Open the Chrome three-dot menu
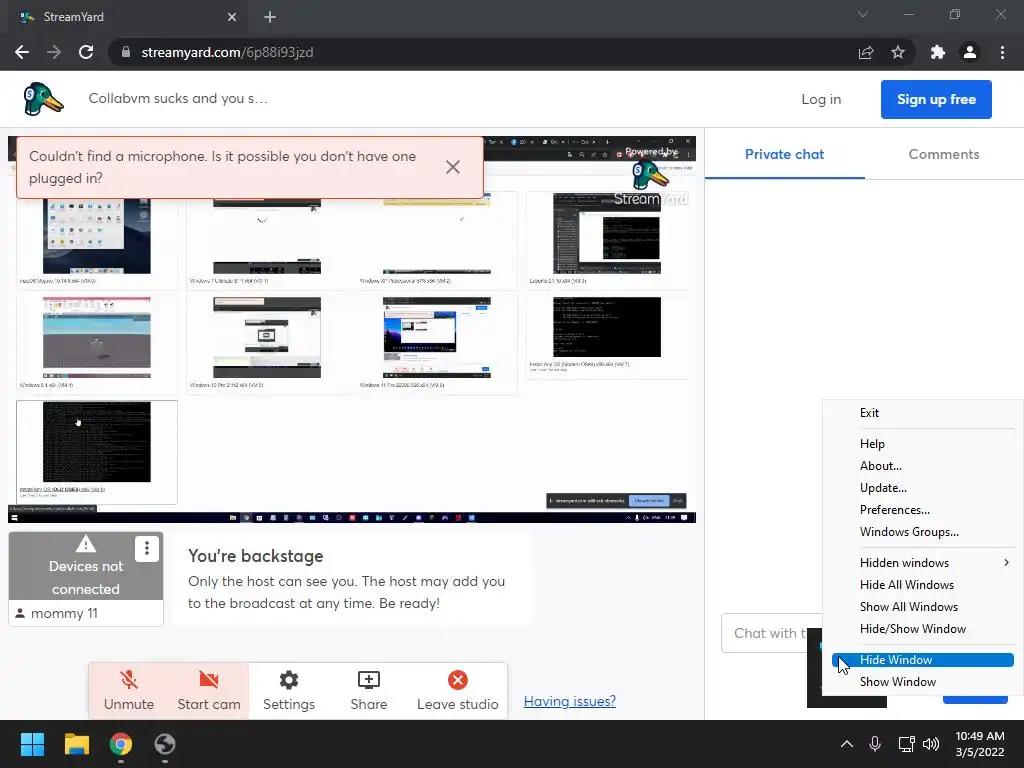The image size is (1024, 768). (1002, 52)
